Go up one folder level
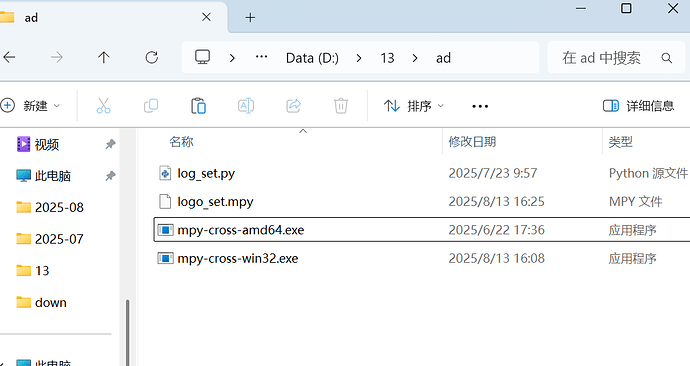The image size is (690, 366). point(104,58)
